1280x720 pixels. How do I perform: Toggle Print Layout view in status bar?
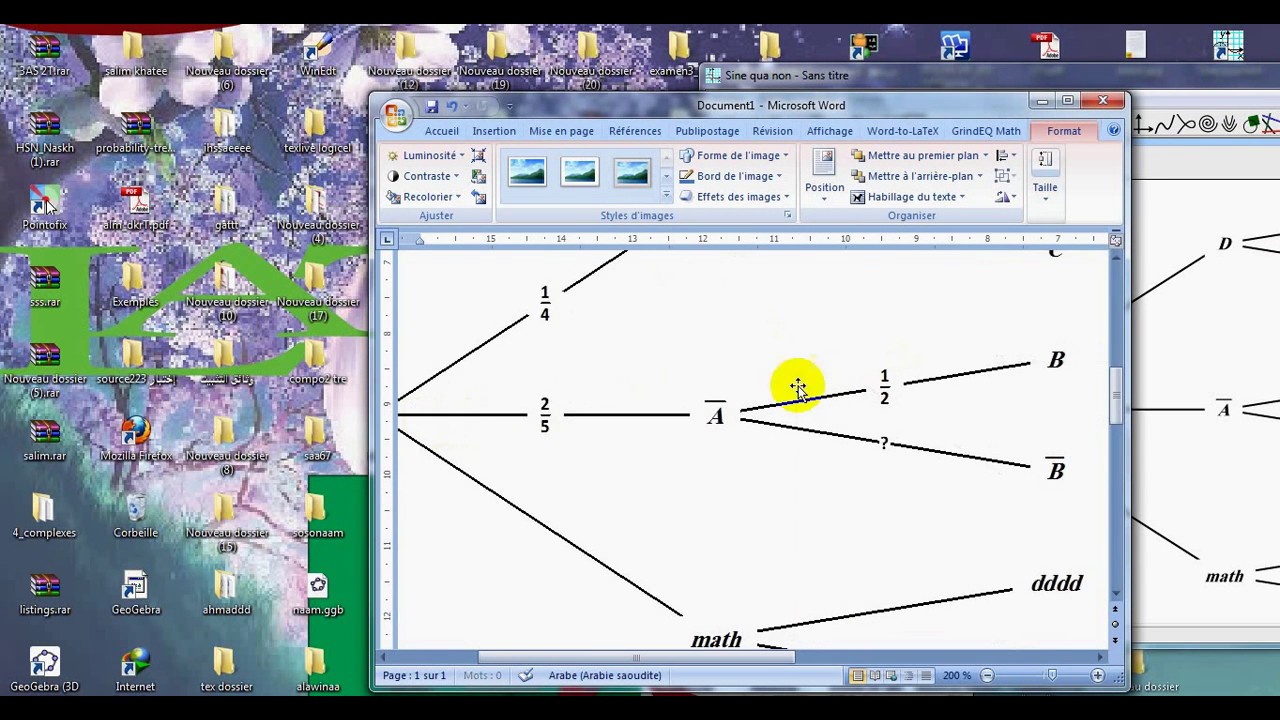[858, 676]
